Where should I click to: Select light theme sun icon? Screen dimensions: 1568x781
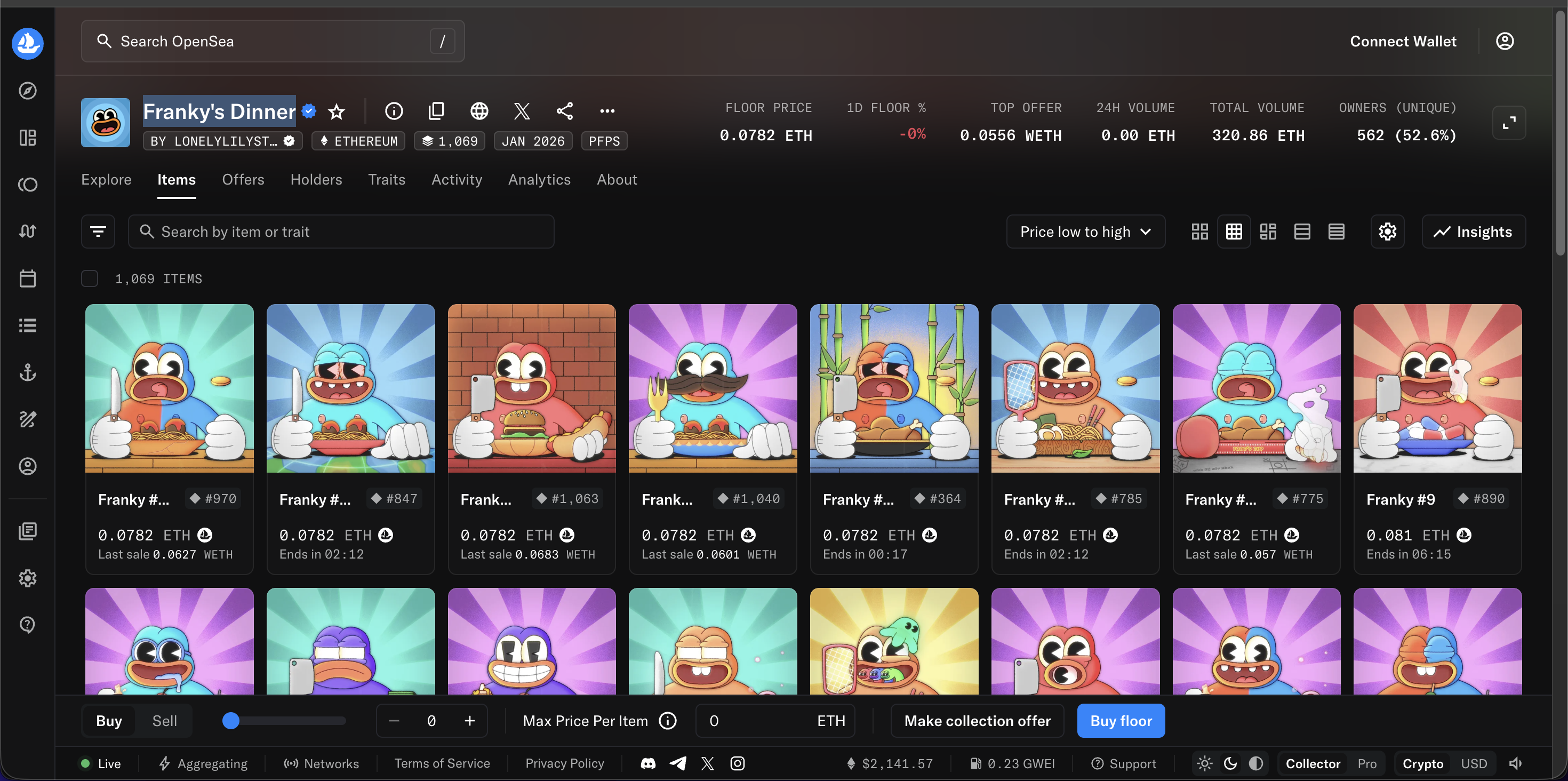[1205, 763]
